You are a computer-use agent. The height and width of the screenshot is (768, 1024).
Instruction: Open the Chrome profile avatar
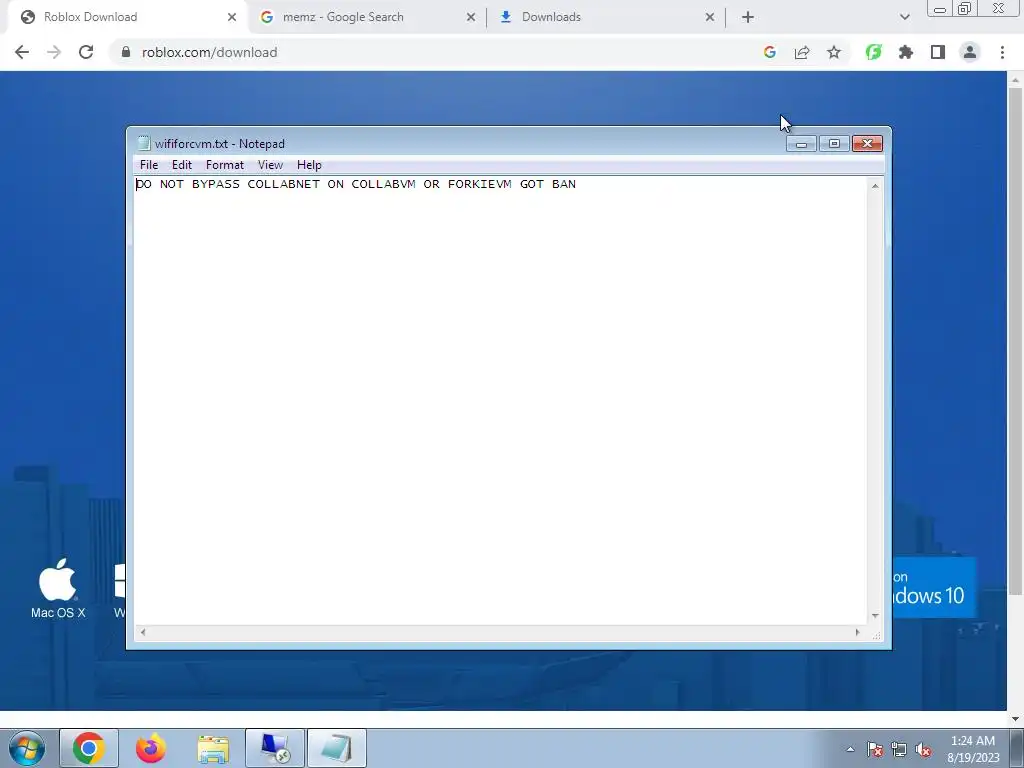[x=970, y=52]
